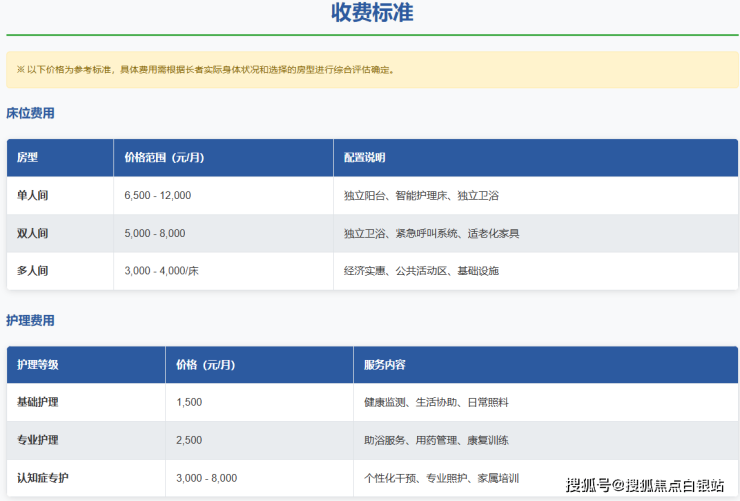Click the 搜狐号@搜狐焦点白银站 watermark
This screenshot has width=740, height=501.
tap(644, 486)
